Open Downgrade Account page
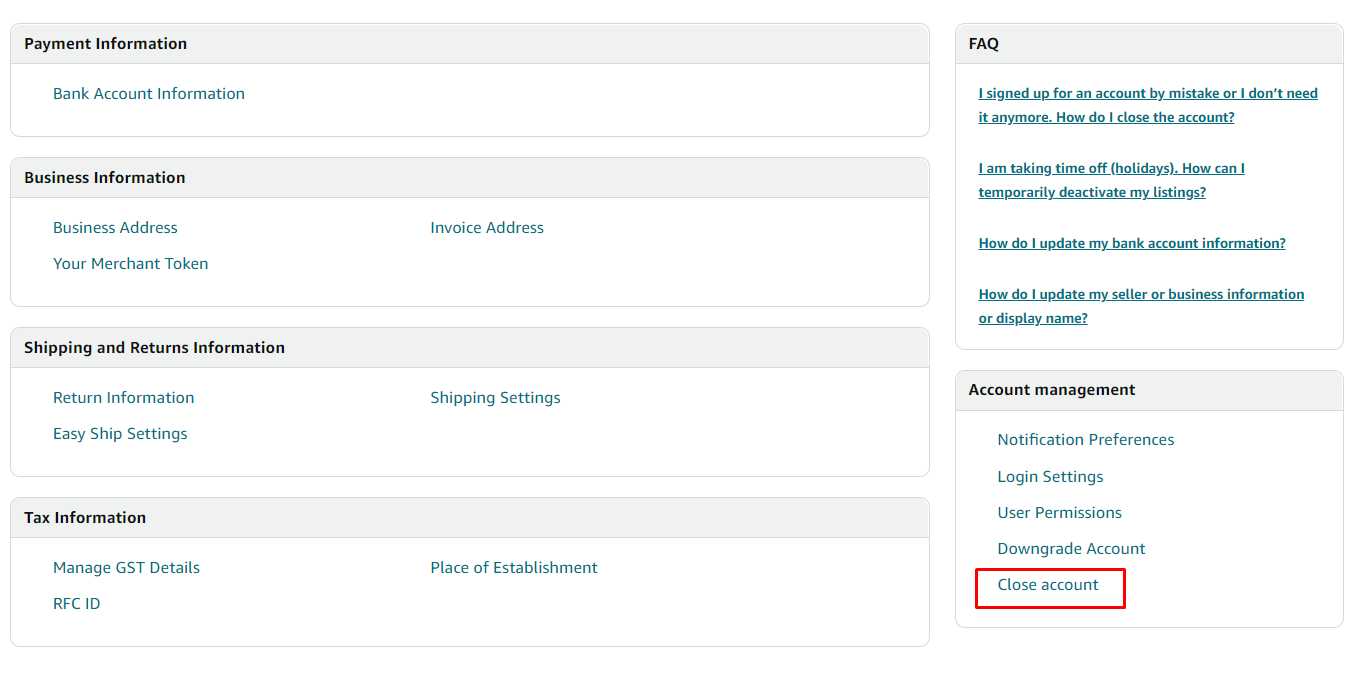This screenshot has height=679, width=1360. pos(1071,548)
